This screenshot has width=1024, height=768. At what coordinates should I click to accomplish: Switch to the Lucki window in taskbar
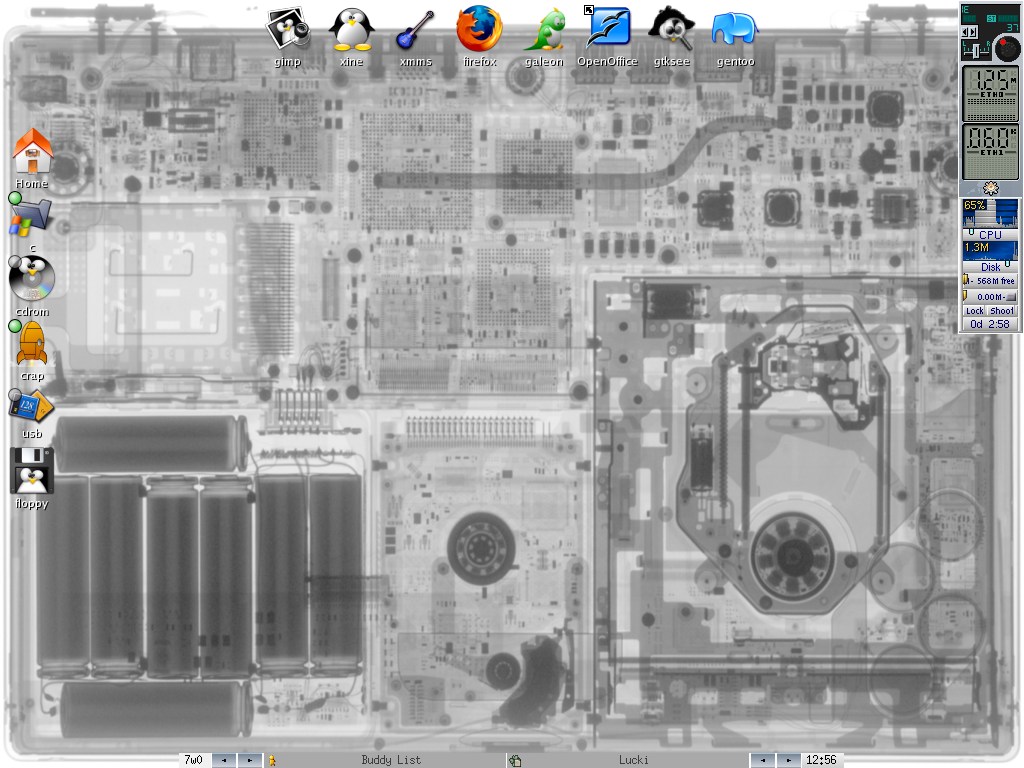point(633,760)
